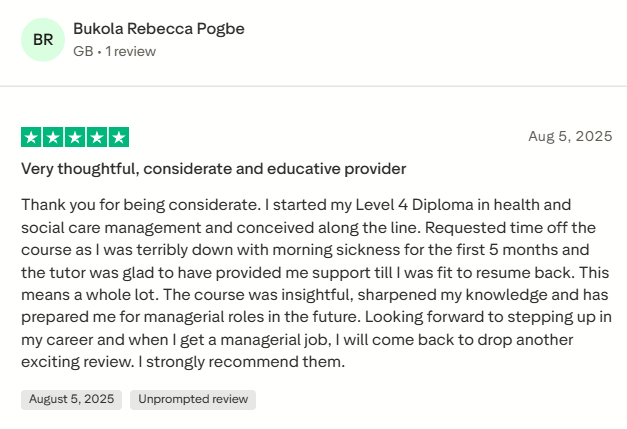
Task: Click the green BR avatar circle
Action: pos(42,39)
